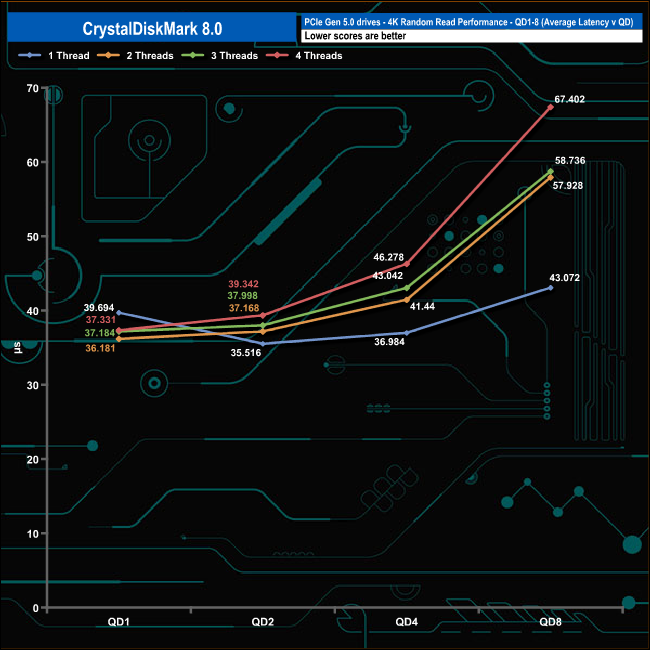This screenshot has width=650, height=650.
Task: Click the 60 y-axis tick label
Action: [x=32, y=162]
